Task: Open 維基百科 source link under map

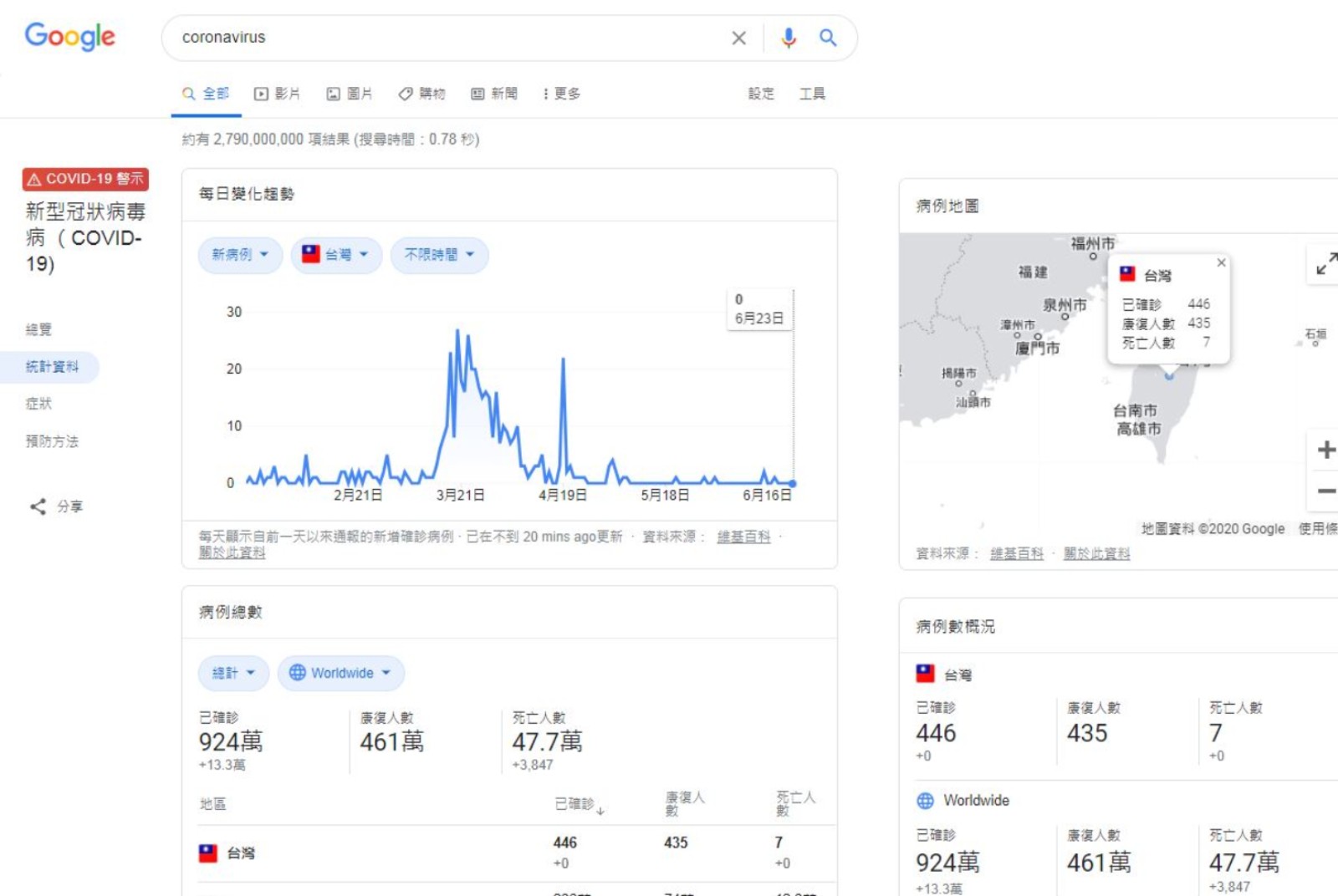Action: pos(1017,553)
